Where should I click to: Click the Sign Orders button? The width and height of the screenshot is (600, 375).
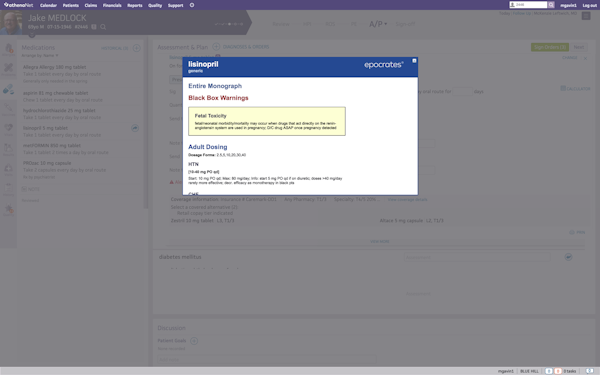pos(549,47)
